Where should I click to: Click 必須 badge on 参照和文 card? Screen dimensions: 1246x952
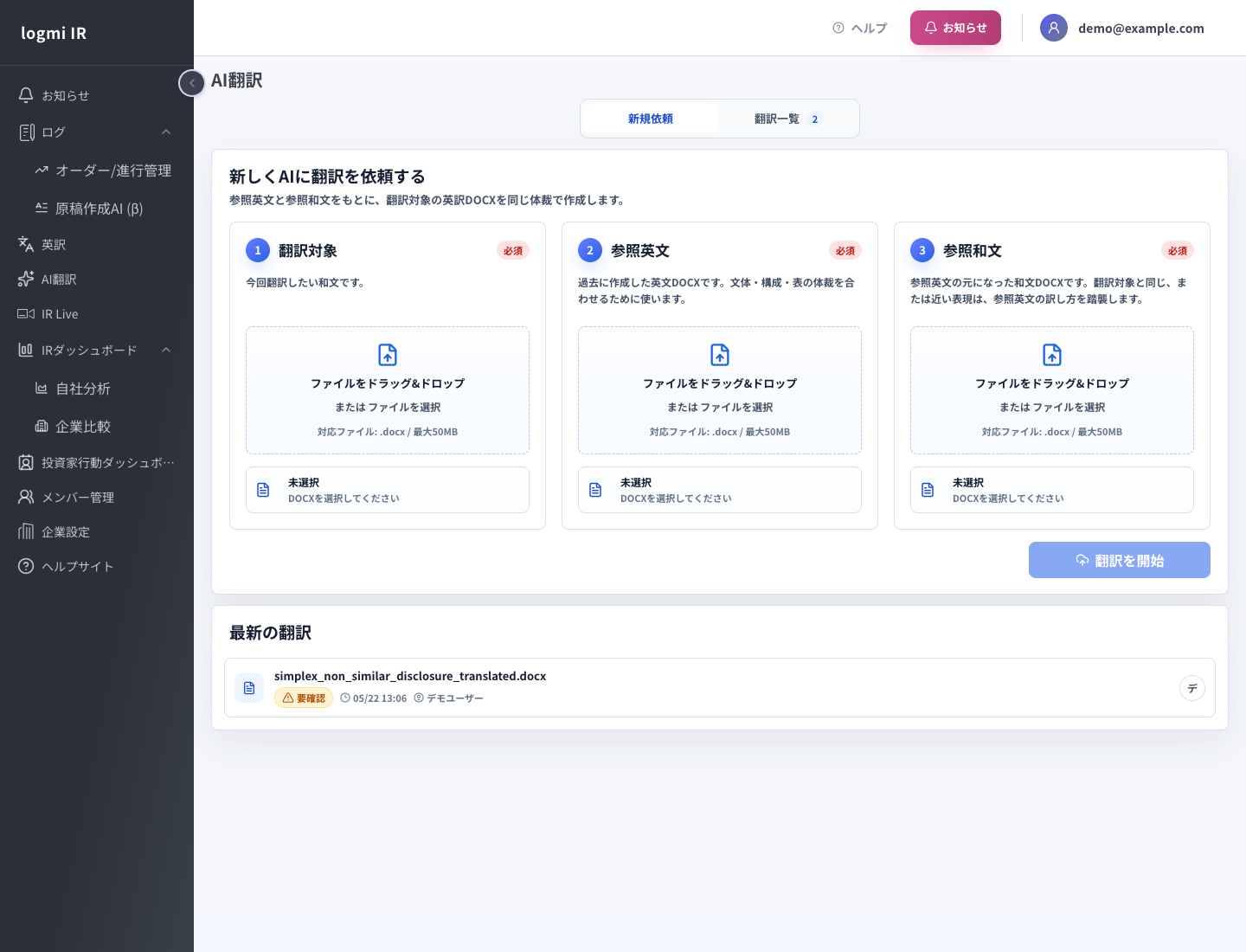[1178, 251]
